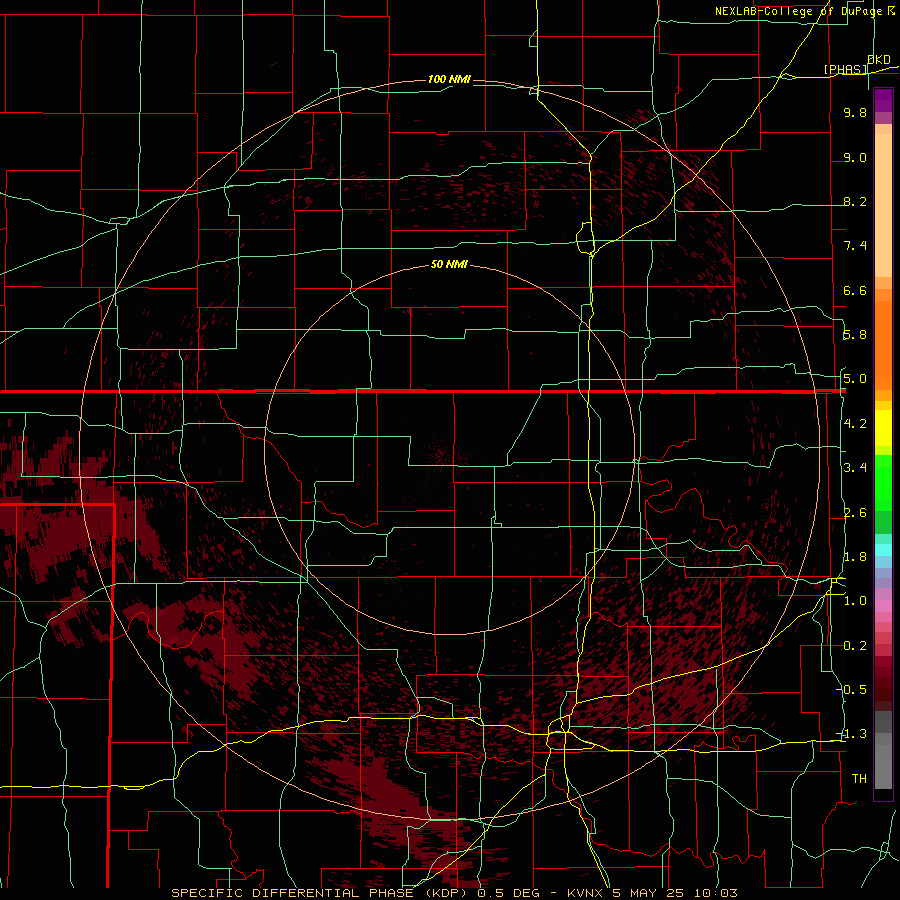Screen dimensions: 900x900
Task: Click the 8.2 scale value
Action: [x=855, y=201]
